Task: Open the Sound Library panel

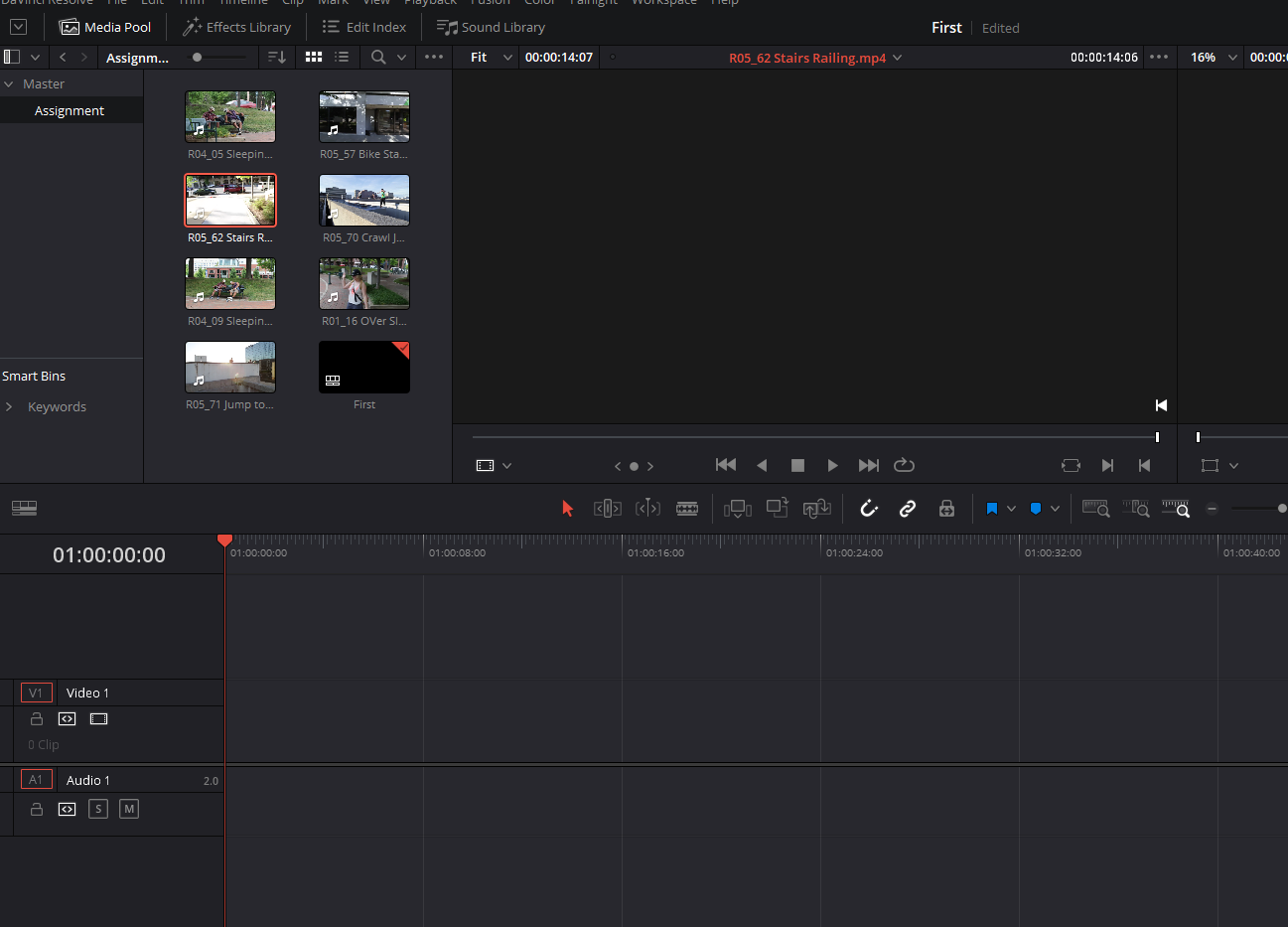Action: click(x=492, y=28)
